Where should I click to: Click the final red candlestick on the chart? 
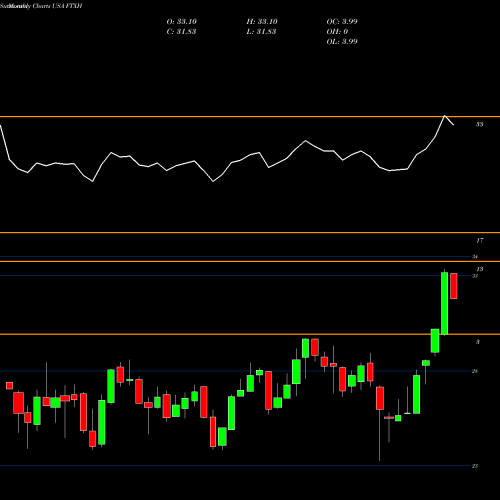click(x=454, y=286)
